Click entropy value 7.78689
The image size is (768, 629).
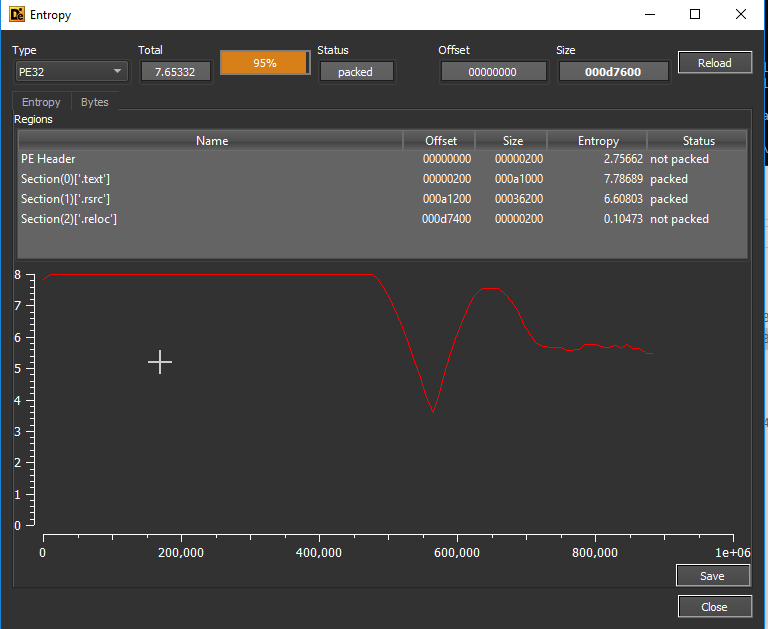(623, 179)
